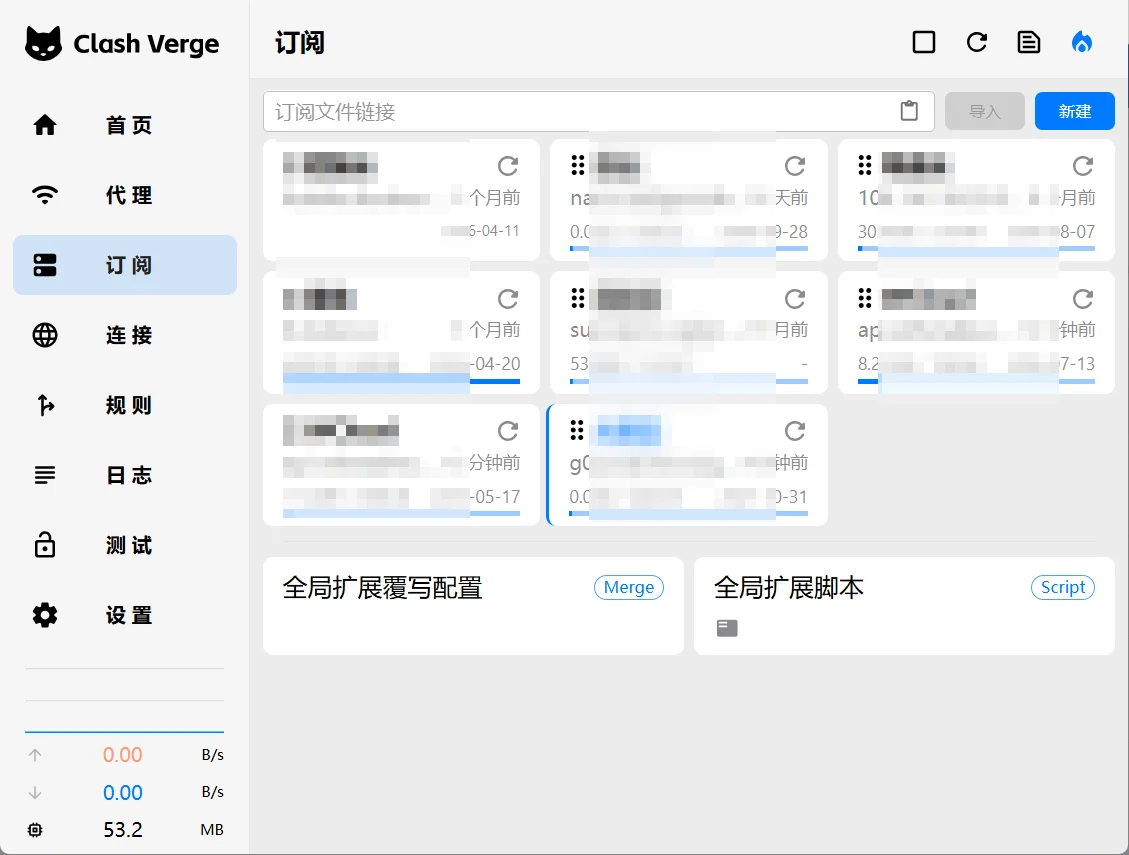This screenshot has height=855, width=1129.
Task: Grab drag handle of the su profile
Action: (577, 298)
